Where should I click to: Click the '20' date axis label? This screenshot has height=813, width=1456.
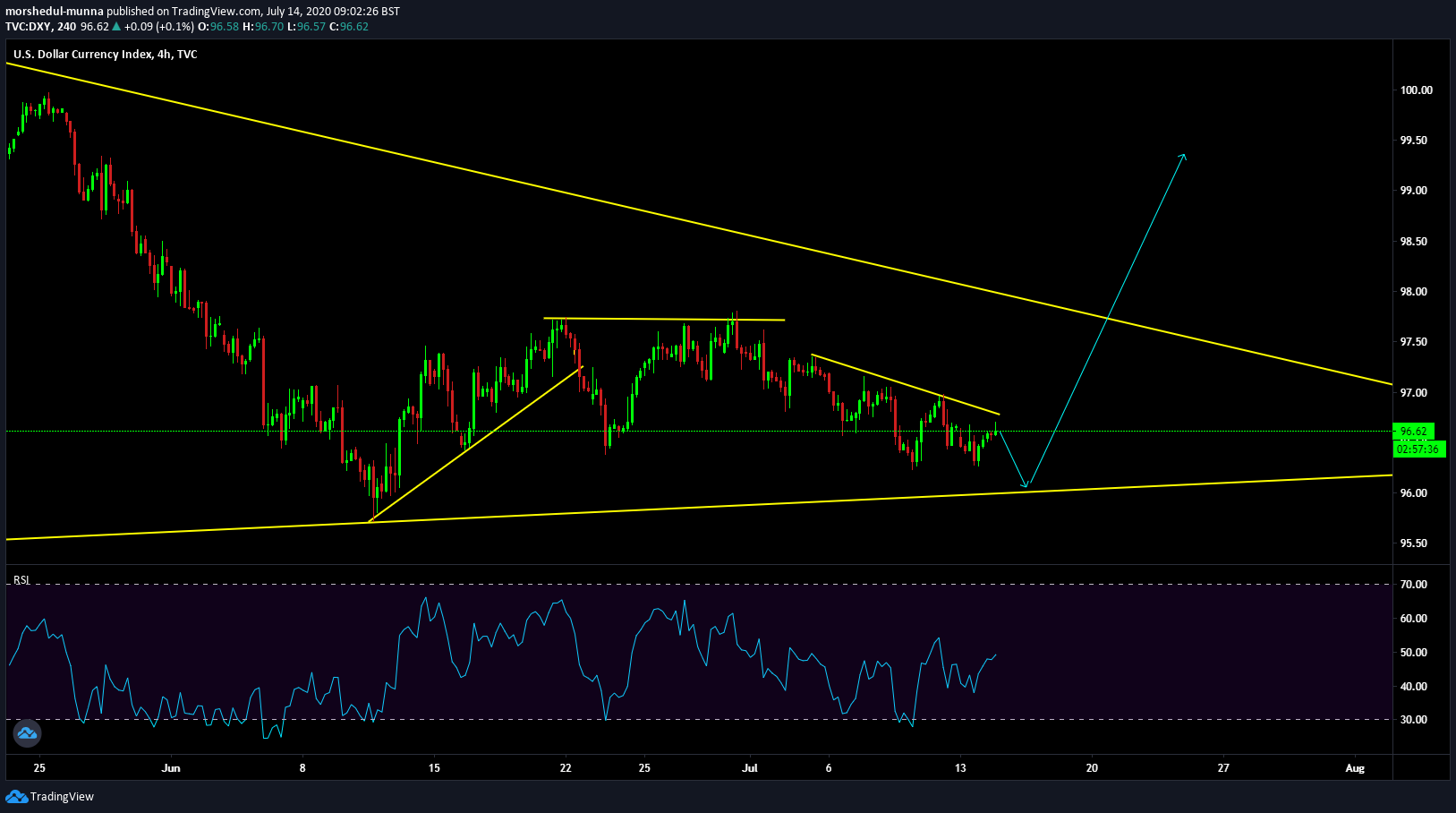1092,768
